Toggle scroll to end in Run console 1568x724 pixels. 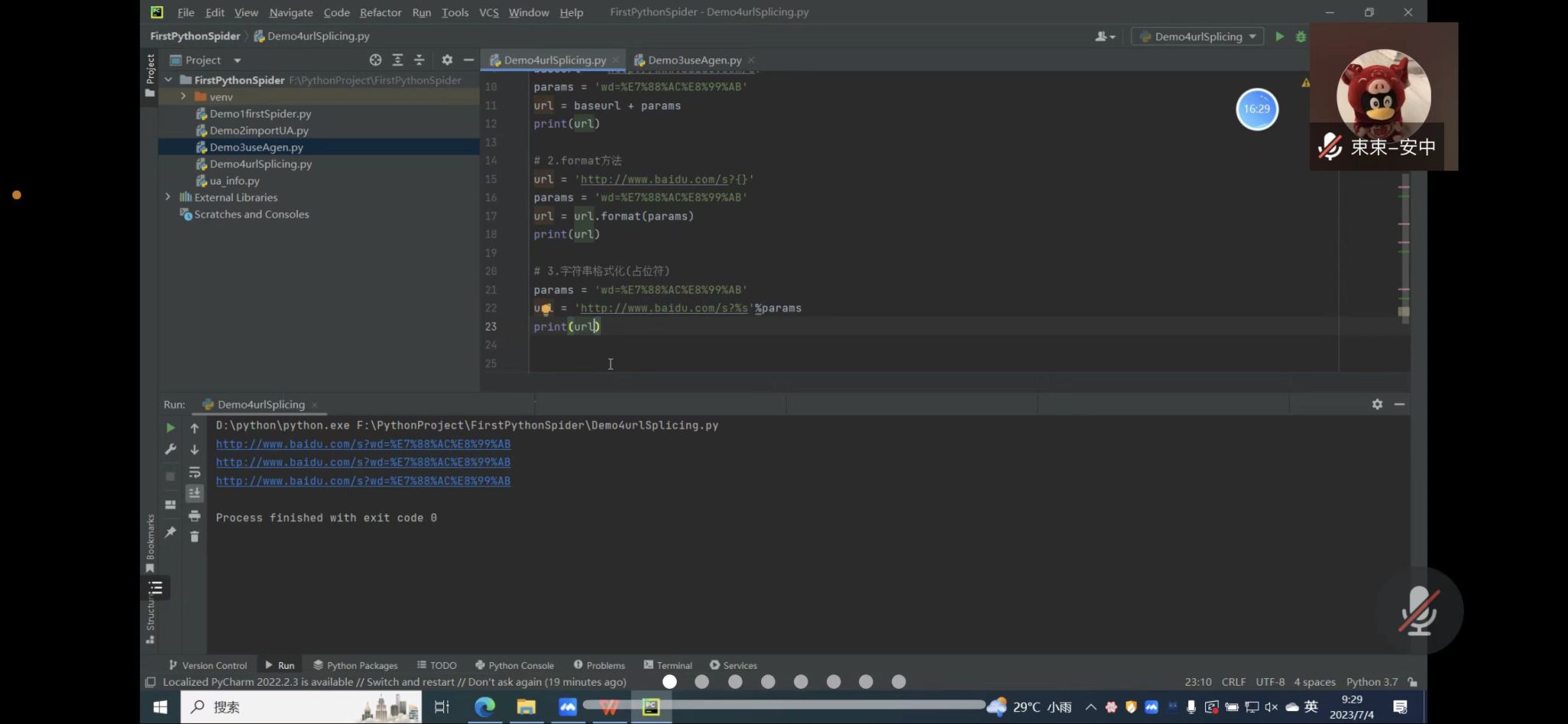click(194, 494)
